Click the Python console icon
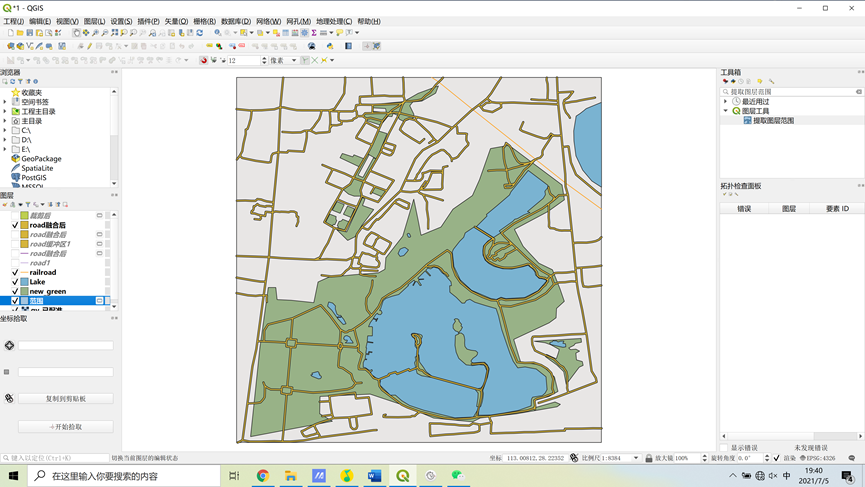Screen dimensions: 865x487 [x=330, y=46]
